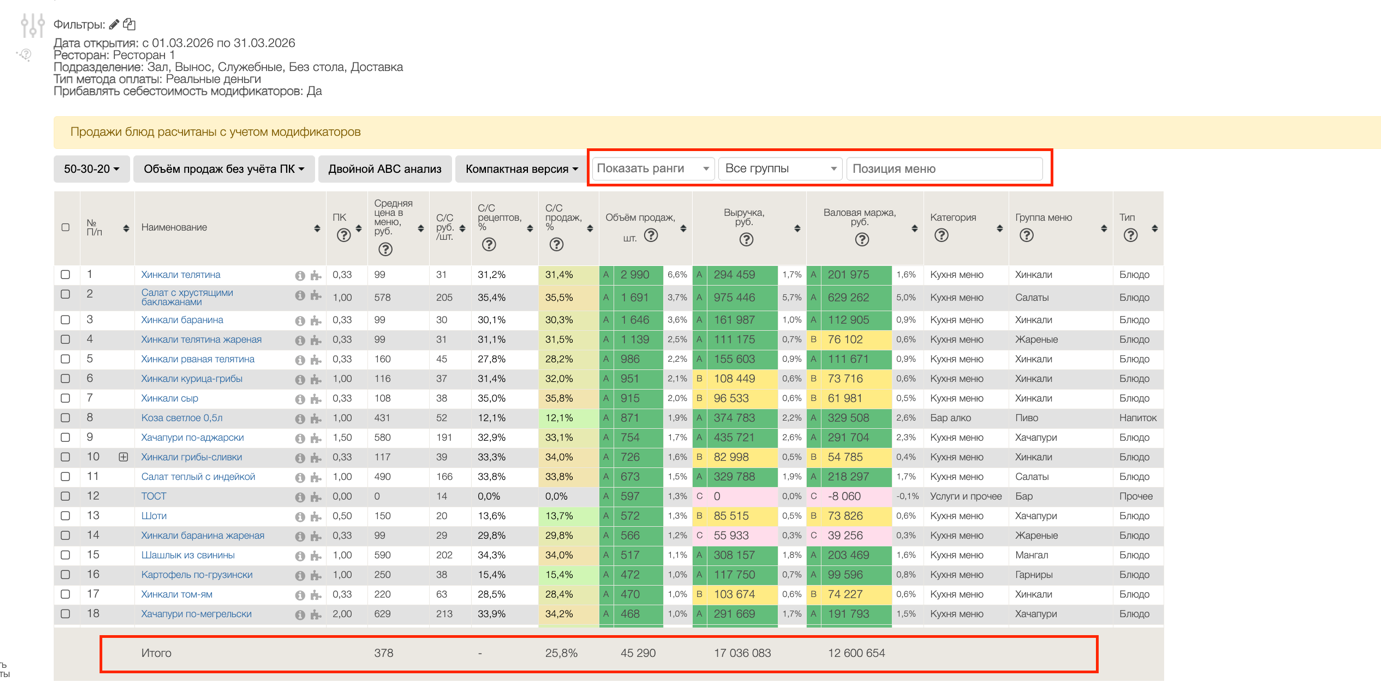Expand the Все группы dropdown

click(780, 169)
